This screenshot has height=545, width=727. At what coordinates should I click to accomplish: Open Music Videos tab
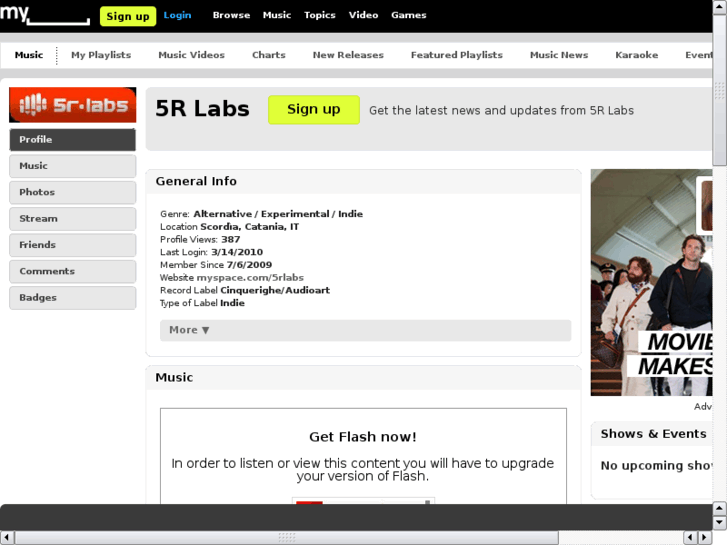click(191, 55)
